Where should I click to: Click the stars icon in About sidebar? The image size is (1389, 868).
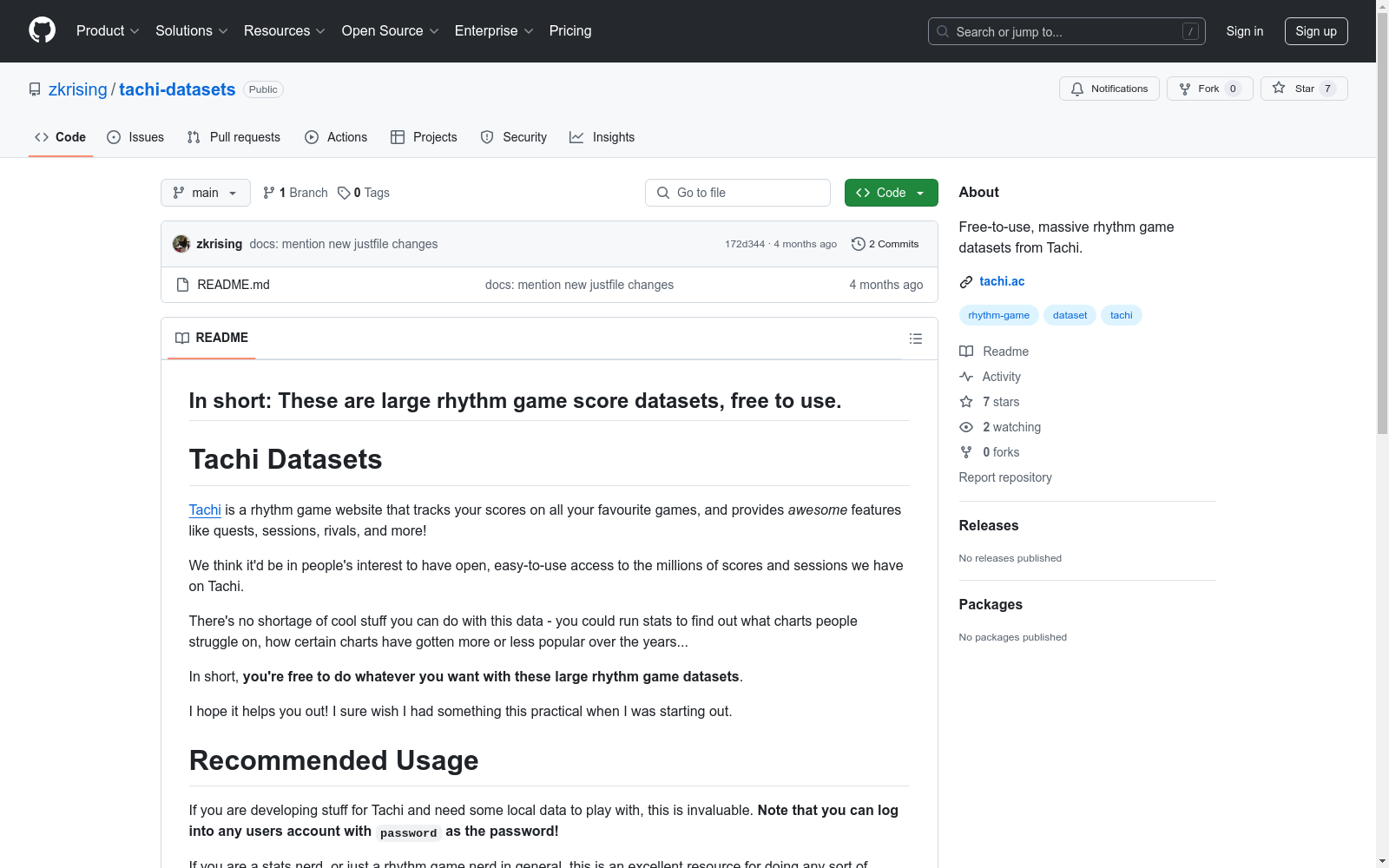966,402
